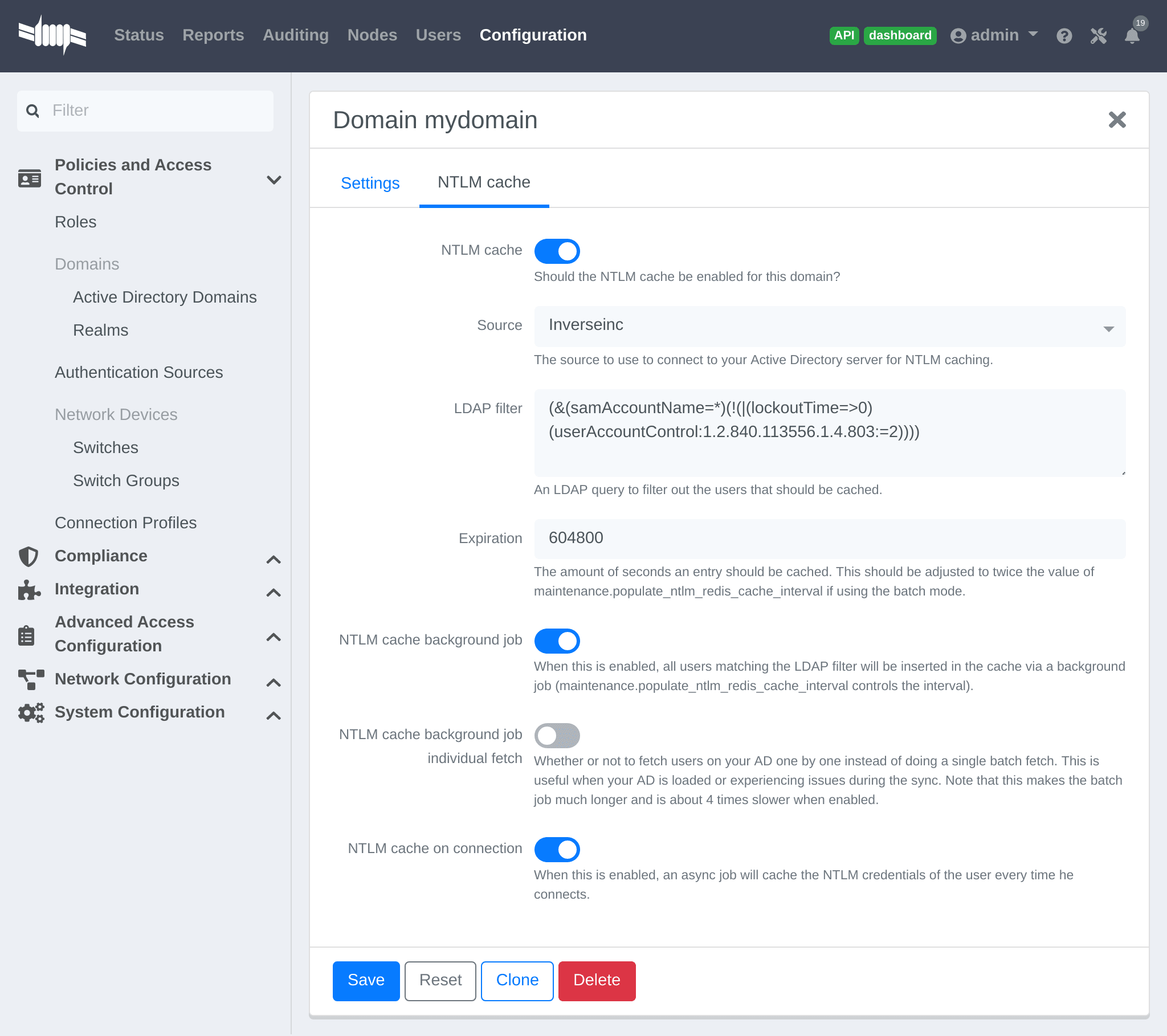Expand Advanced Access Configuration chevron

pos(274,637)
